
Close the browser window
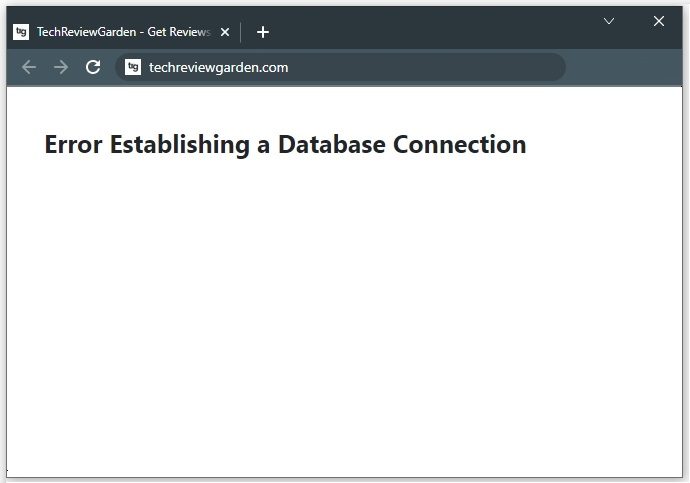point(659,21)
